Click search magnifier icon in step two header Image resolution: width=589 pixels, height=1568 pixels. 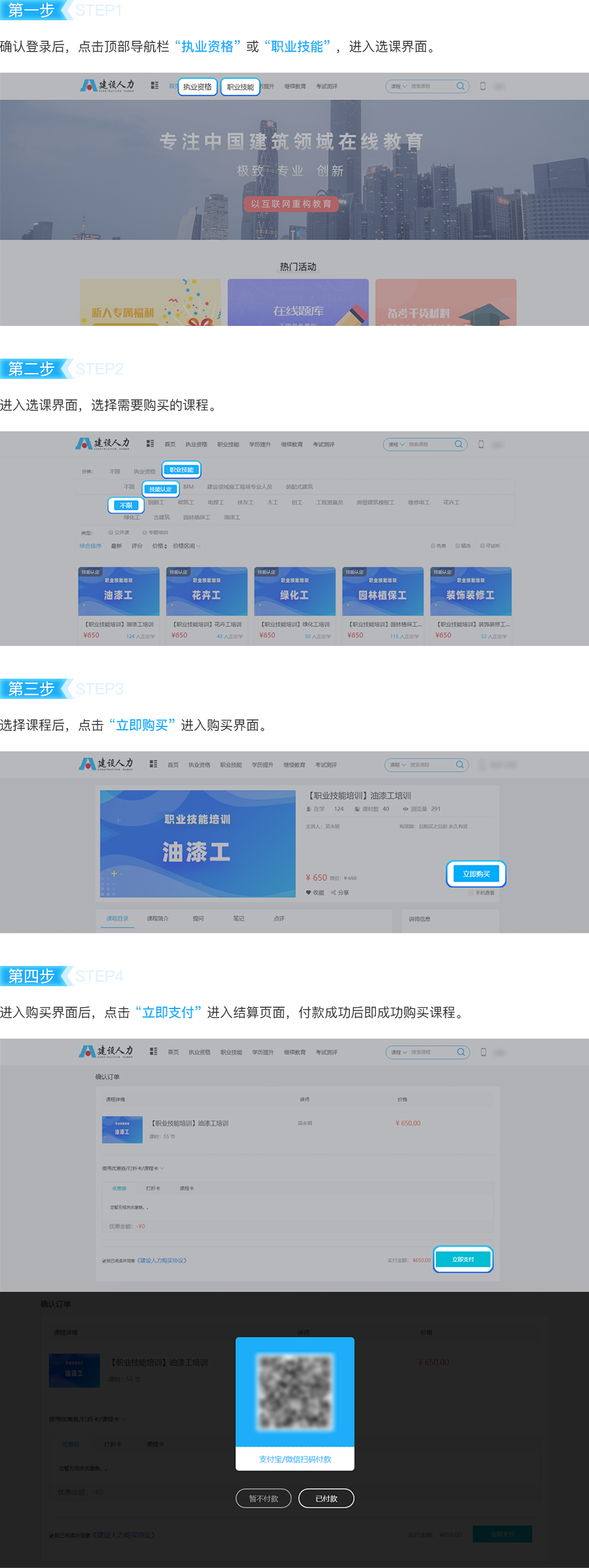click(458, 444)
